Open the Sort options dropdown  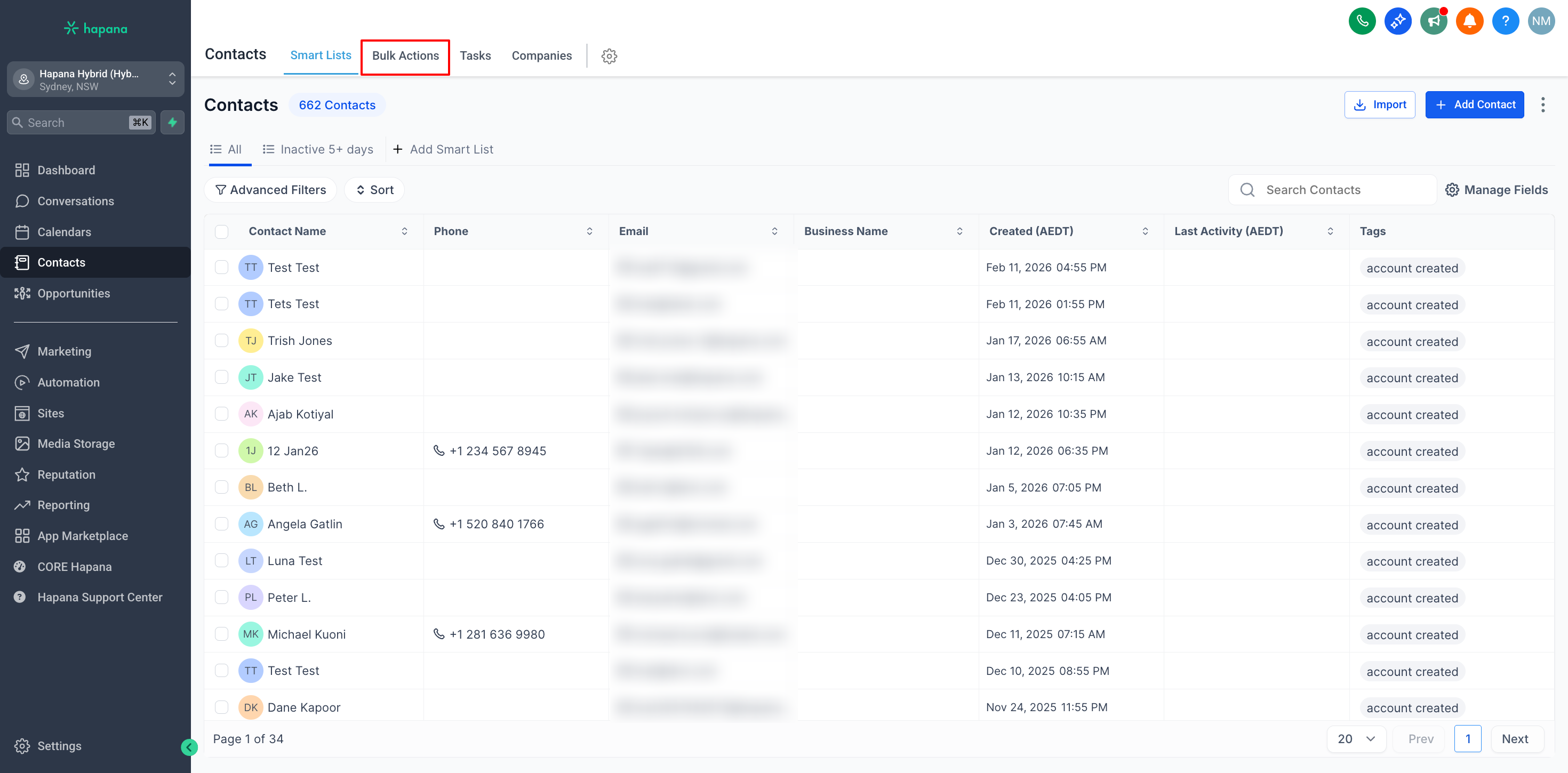[374, 190]
